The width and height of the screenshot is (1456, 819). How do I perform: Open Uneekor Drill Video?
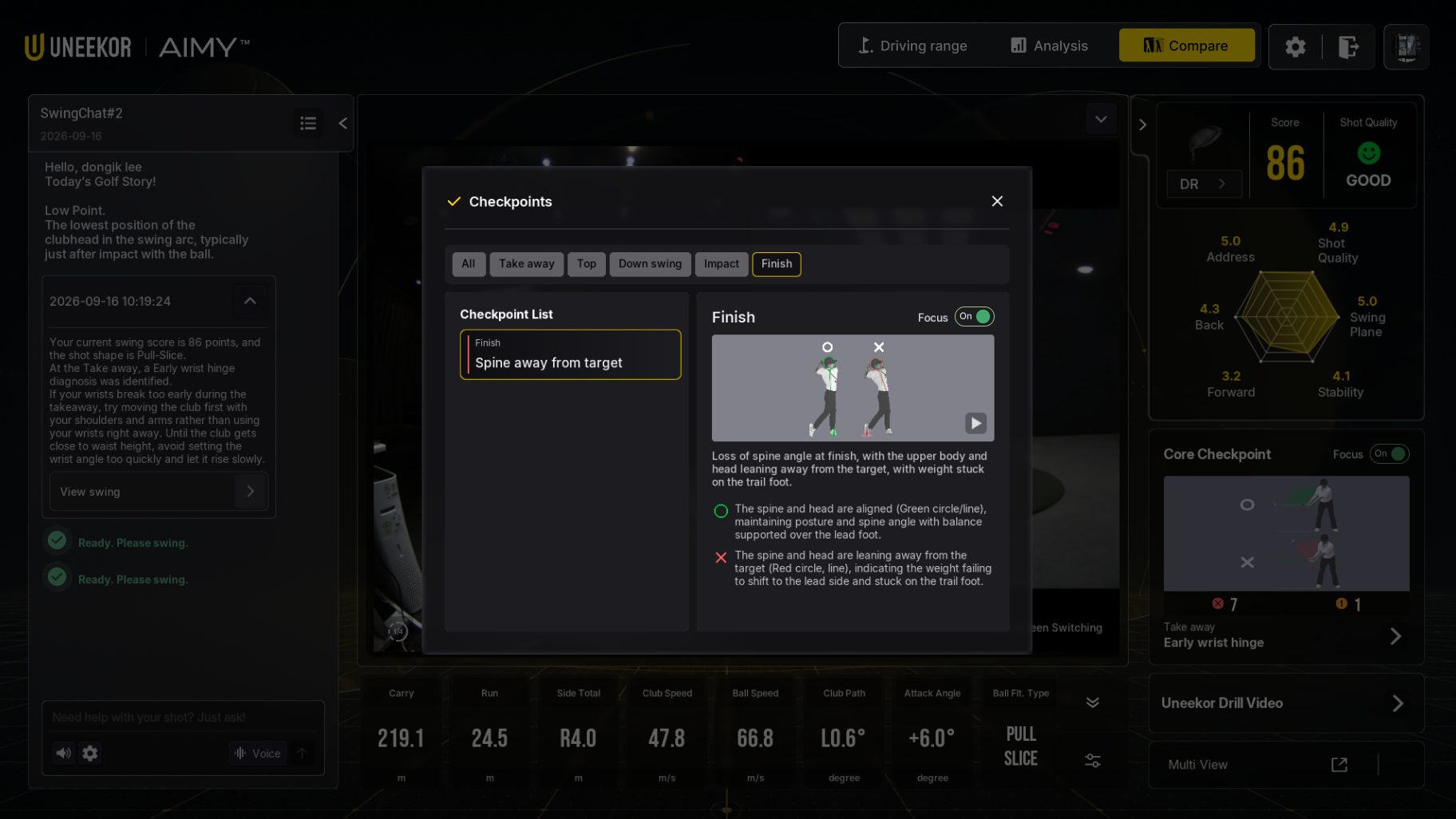pos(1285,703)
